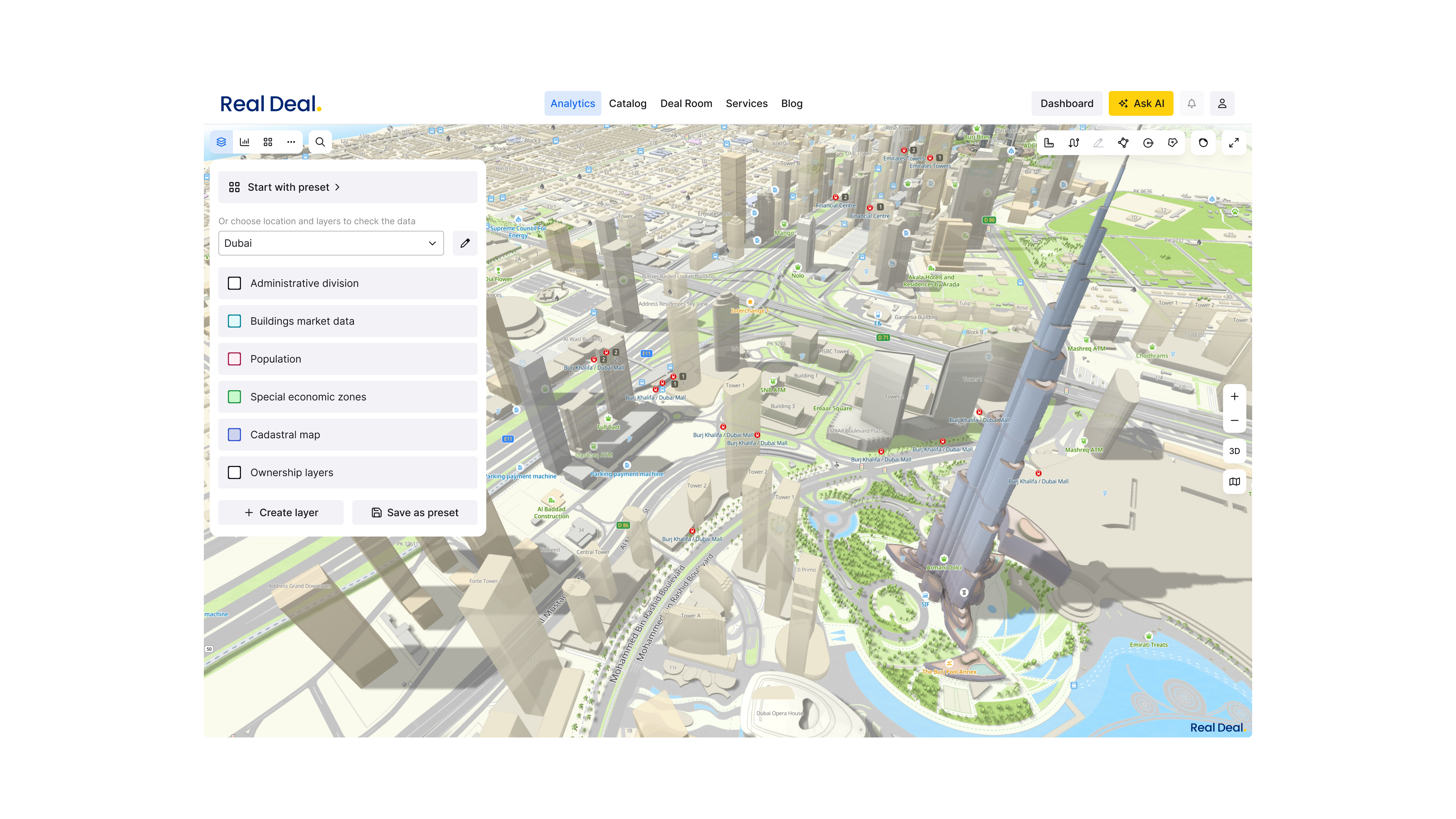Image resolution: width=1456 pixels, height=819 pixels.
Task: Toggle map theme contrast button
Action: click(x=1203, y=143)
